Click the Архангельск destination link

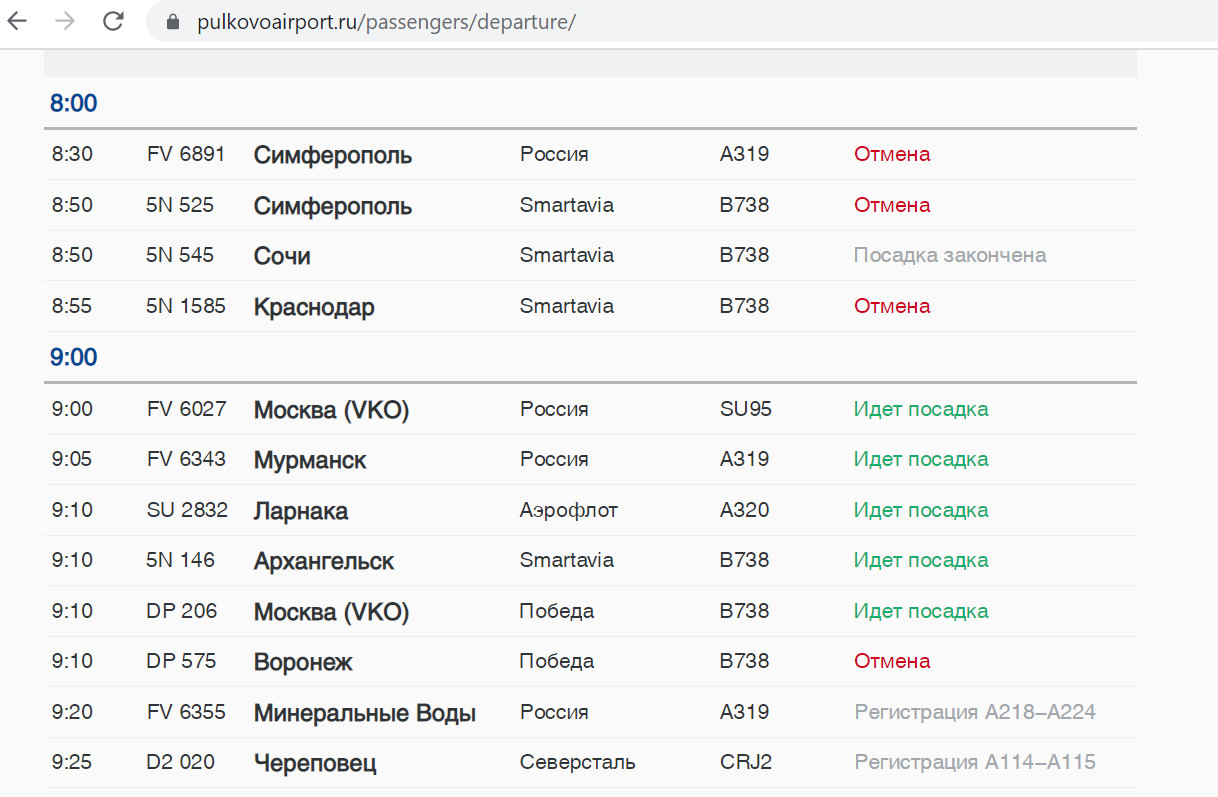point(324,561)
